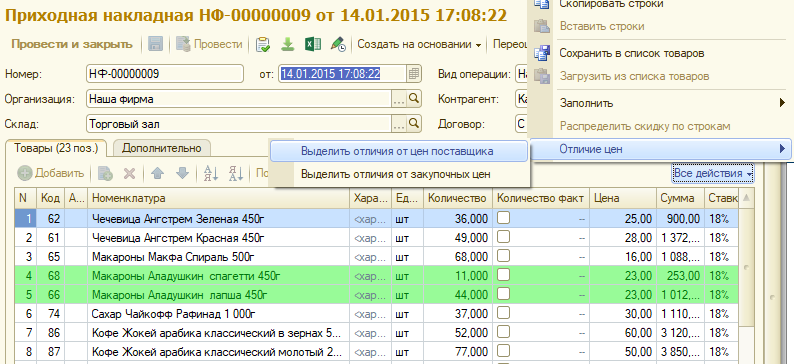Toggle Количество факт checkbox for Макароны Аладушкин спагетти
The width and height of the screenshot is (794, 364).
(x=503, y=275)
